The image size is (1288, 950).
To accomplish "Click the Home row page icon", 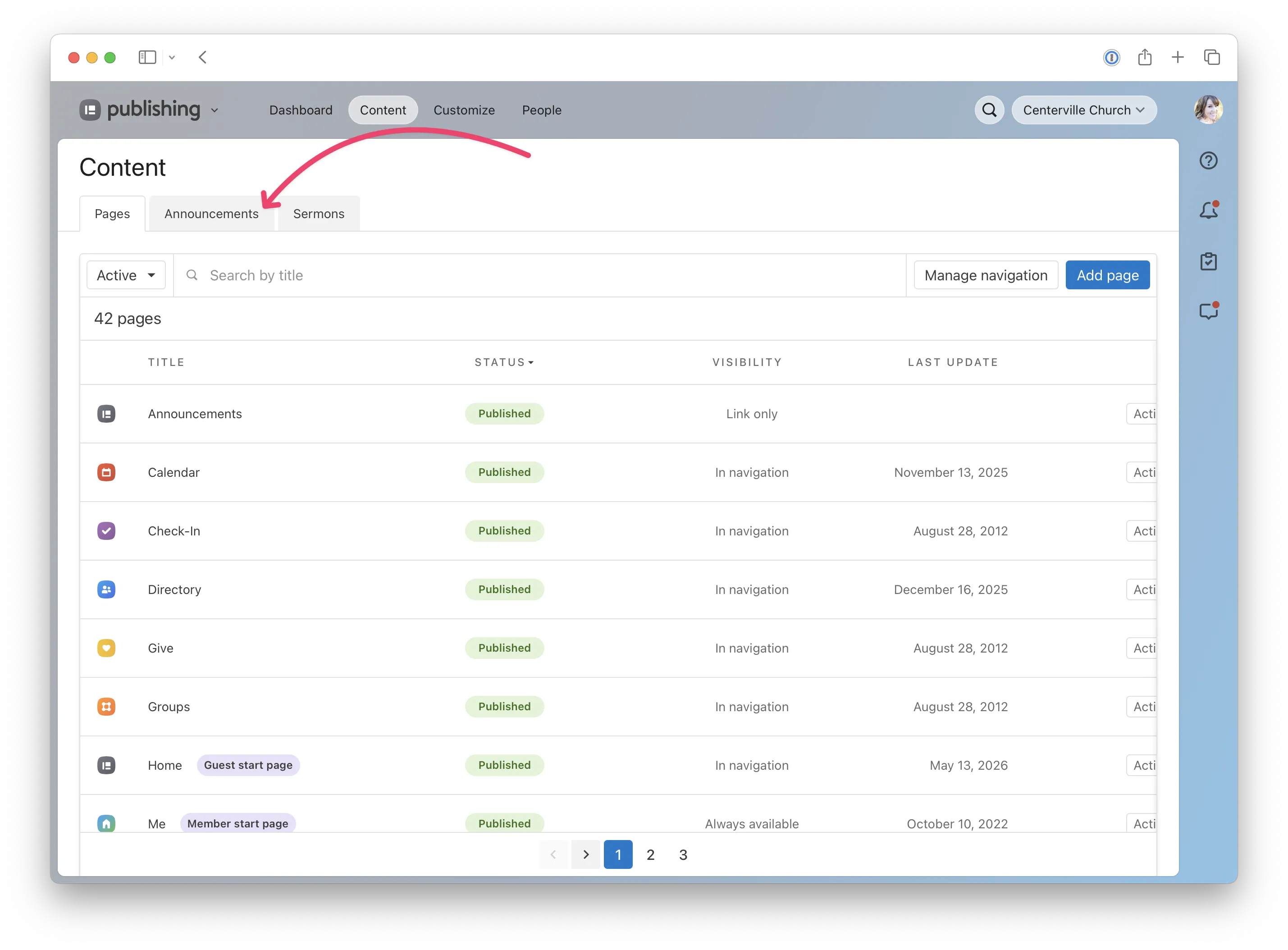I will [x=106, y=766].
